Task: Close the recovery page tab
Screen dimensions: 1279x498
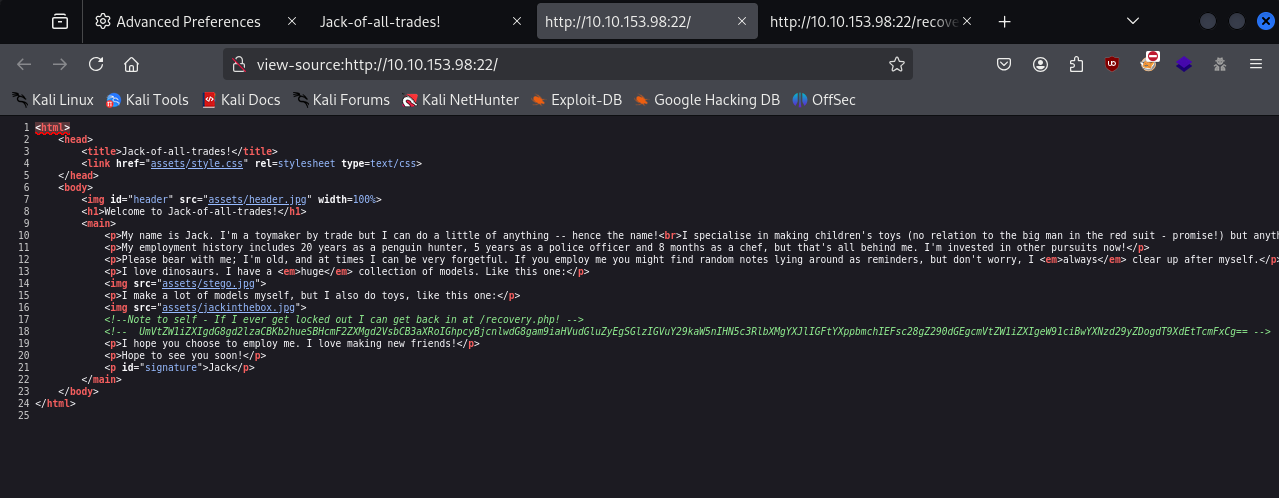Action: click(x=967, y=22)
